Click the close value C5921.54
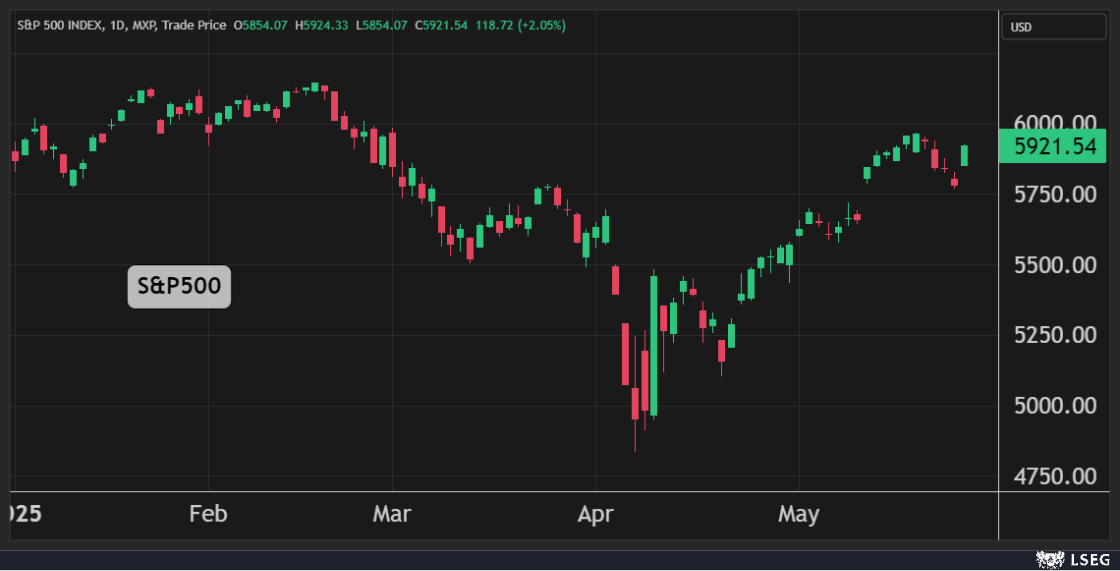 441,25
